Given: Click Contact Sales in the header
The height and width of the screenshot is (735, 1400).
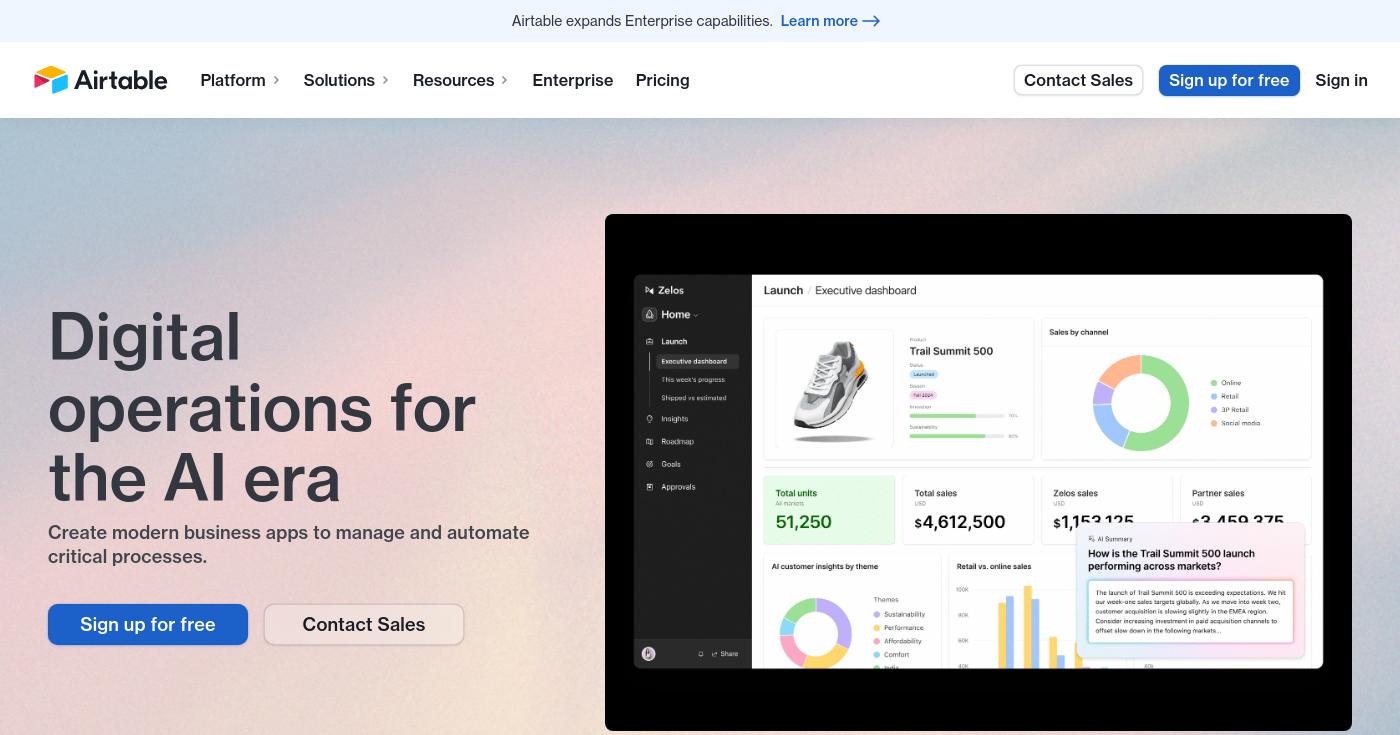Looking at the screenshot, I should coord(1078,80).
